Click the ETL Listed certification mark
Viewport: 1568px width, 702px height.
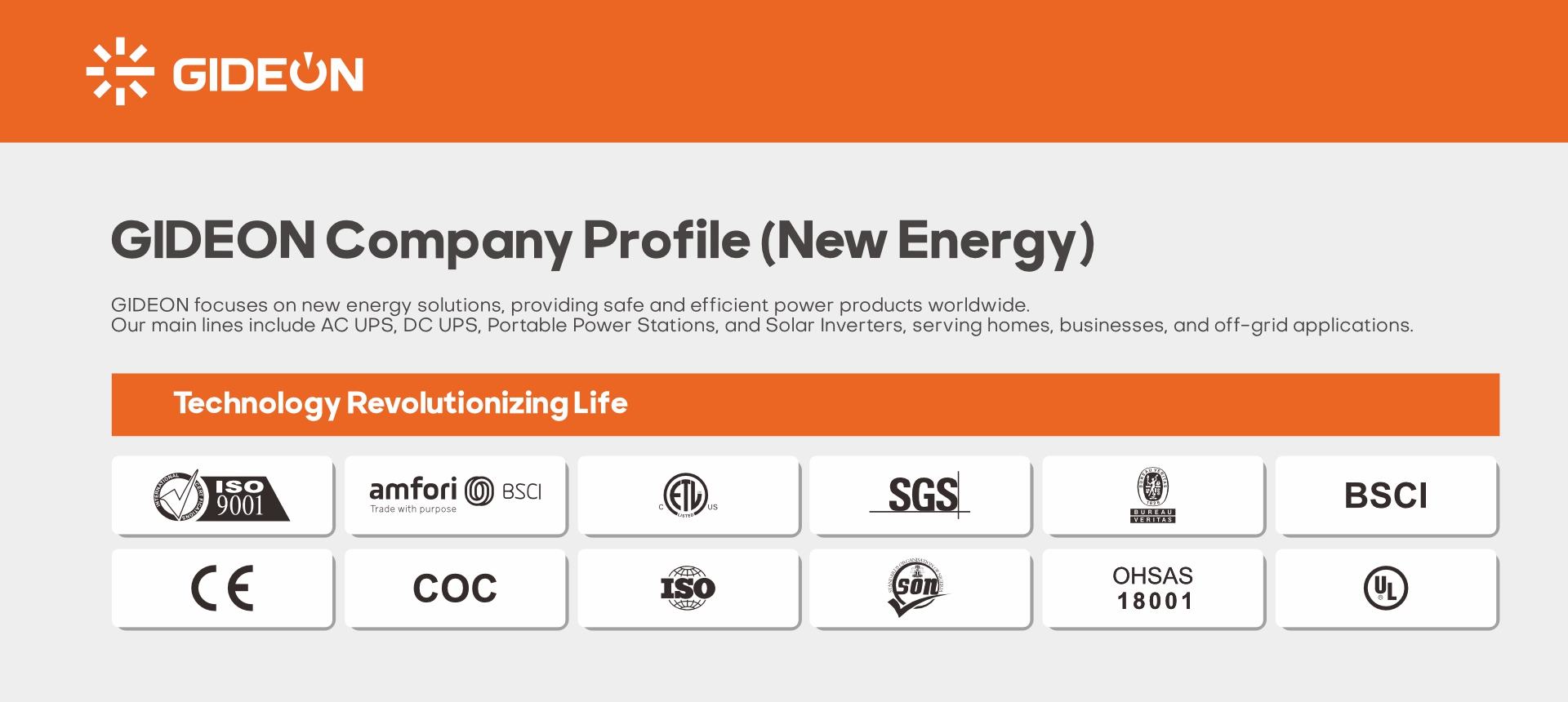click(688, 495)
